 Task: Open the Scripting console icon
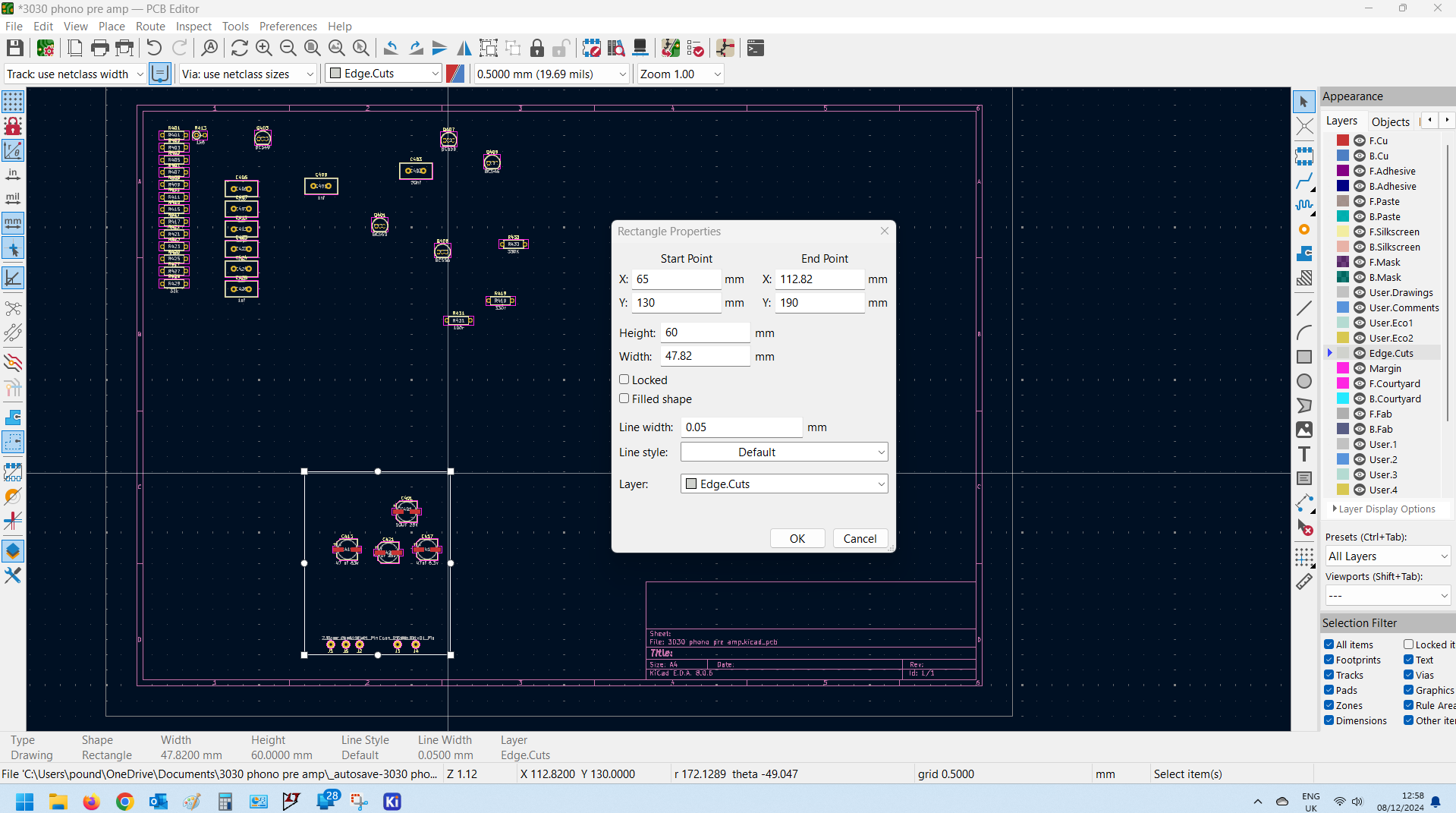(x=756, y=49)
